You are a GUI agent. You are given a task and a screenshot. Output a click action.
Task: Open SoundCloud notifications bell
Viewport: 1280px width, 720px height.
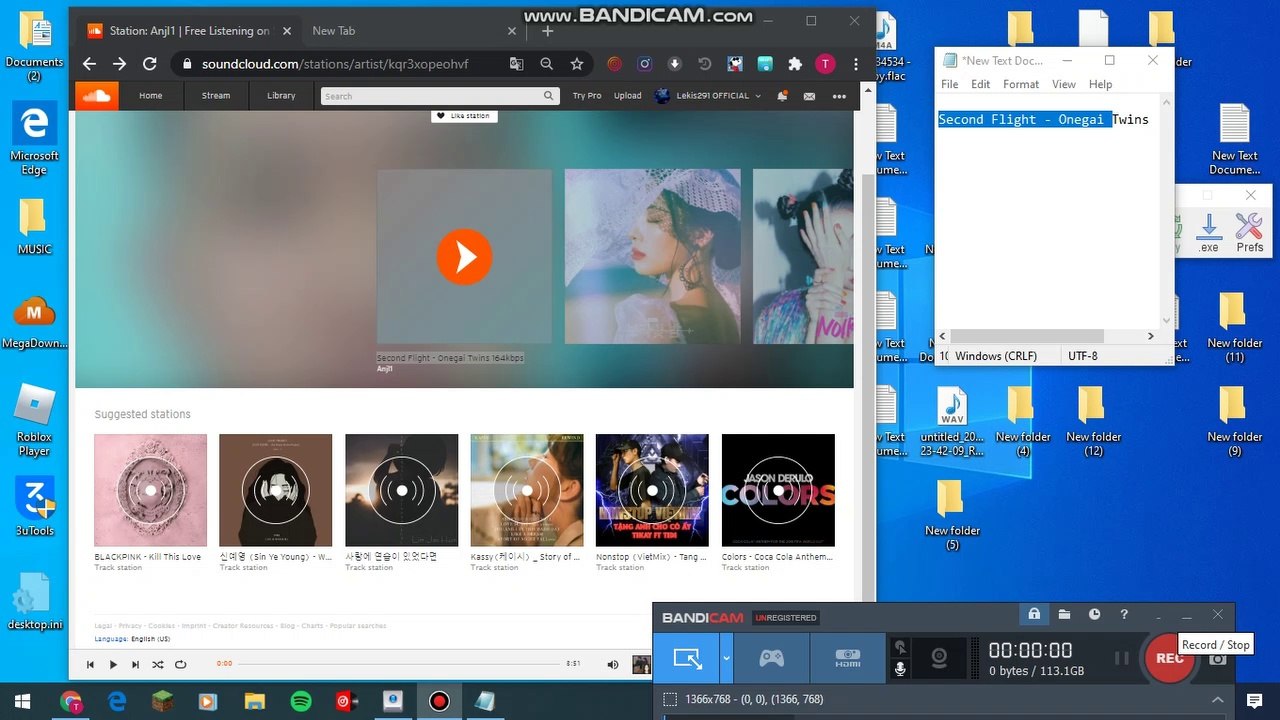pos(782,96)
